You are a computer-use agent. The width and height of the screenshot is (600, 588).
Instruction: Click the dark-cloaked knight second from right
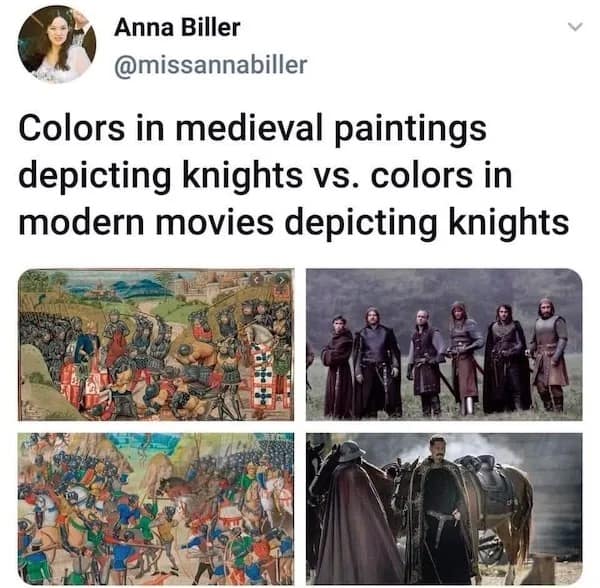(506, 358)
